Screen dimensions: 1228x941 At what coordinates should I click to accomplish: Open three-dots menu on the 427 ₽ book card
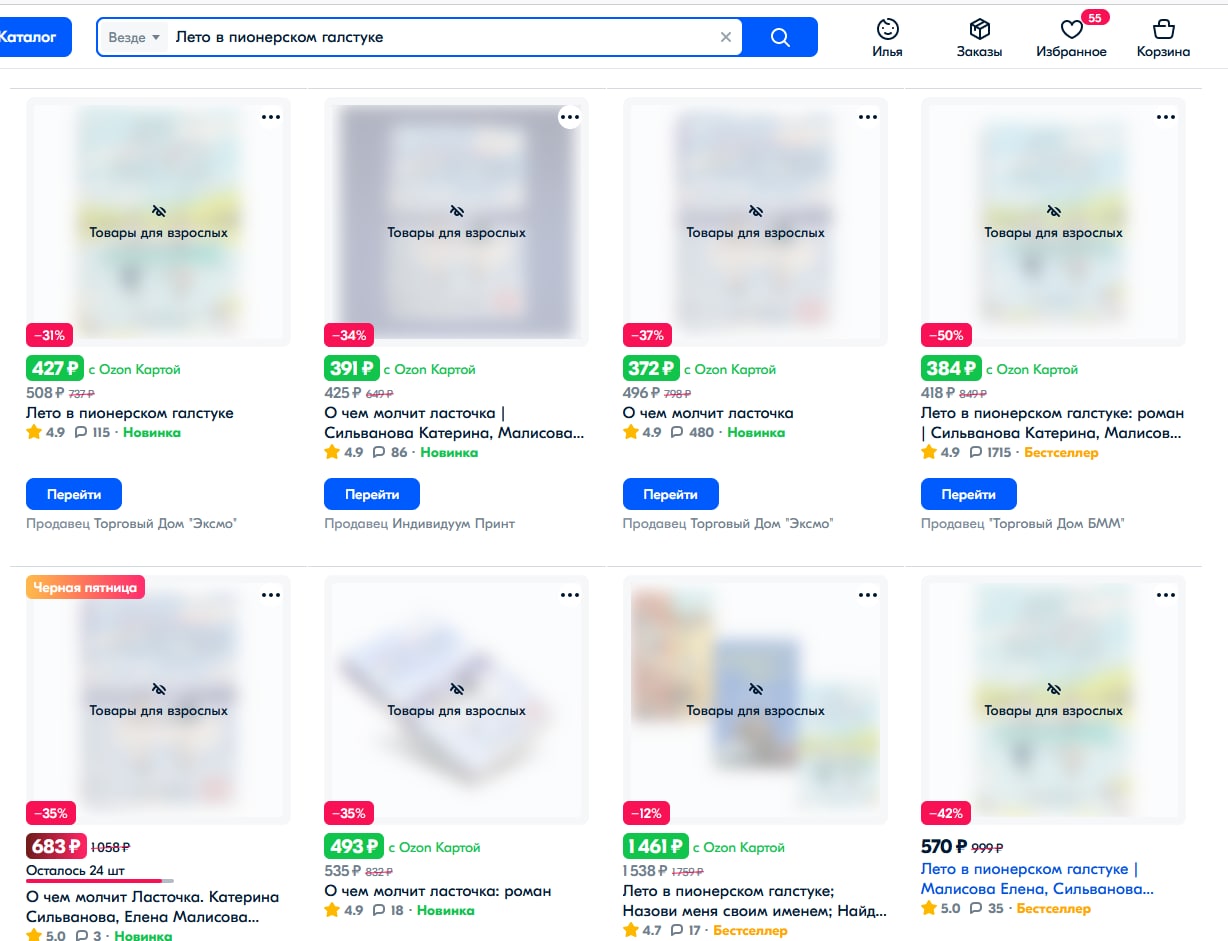point(271,117)
